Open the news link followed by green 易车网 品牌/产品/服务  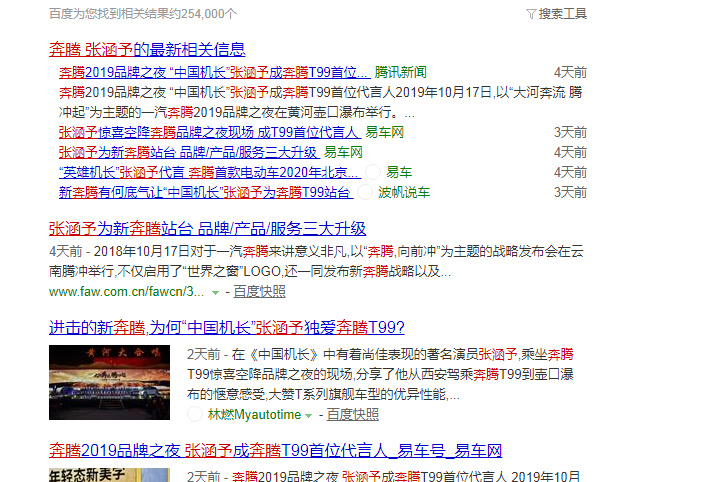click(188, 152)
